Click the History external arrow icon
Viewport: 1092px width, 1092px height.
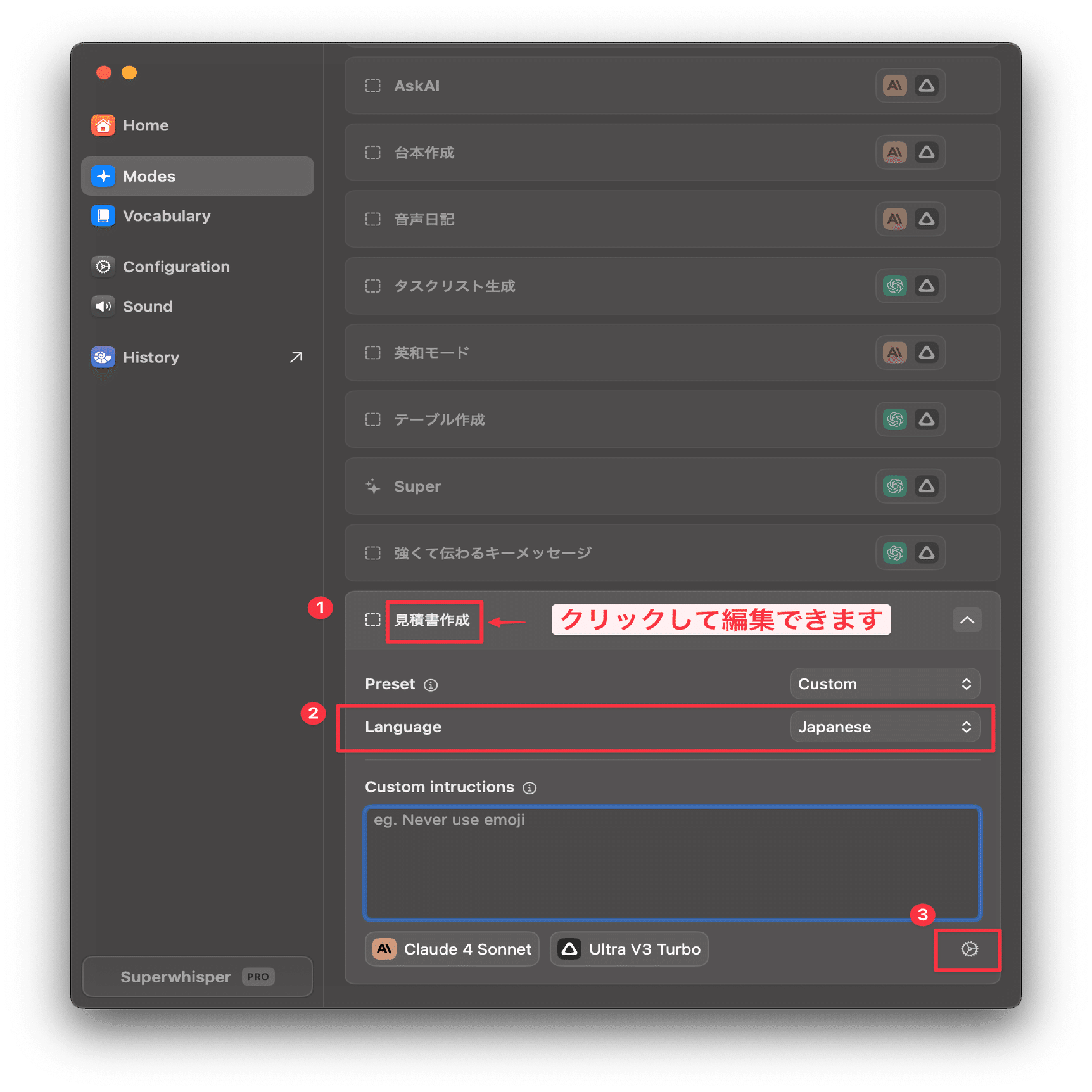point(296,357)
